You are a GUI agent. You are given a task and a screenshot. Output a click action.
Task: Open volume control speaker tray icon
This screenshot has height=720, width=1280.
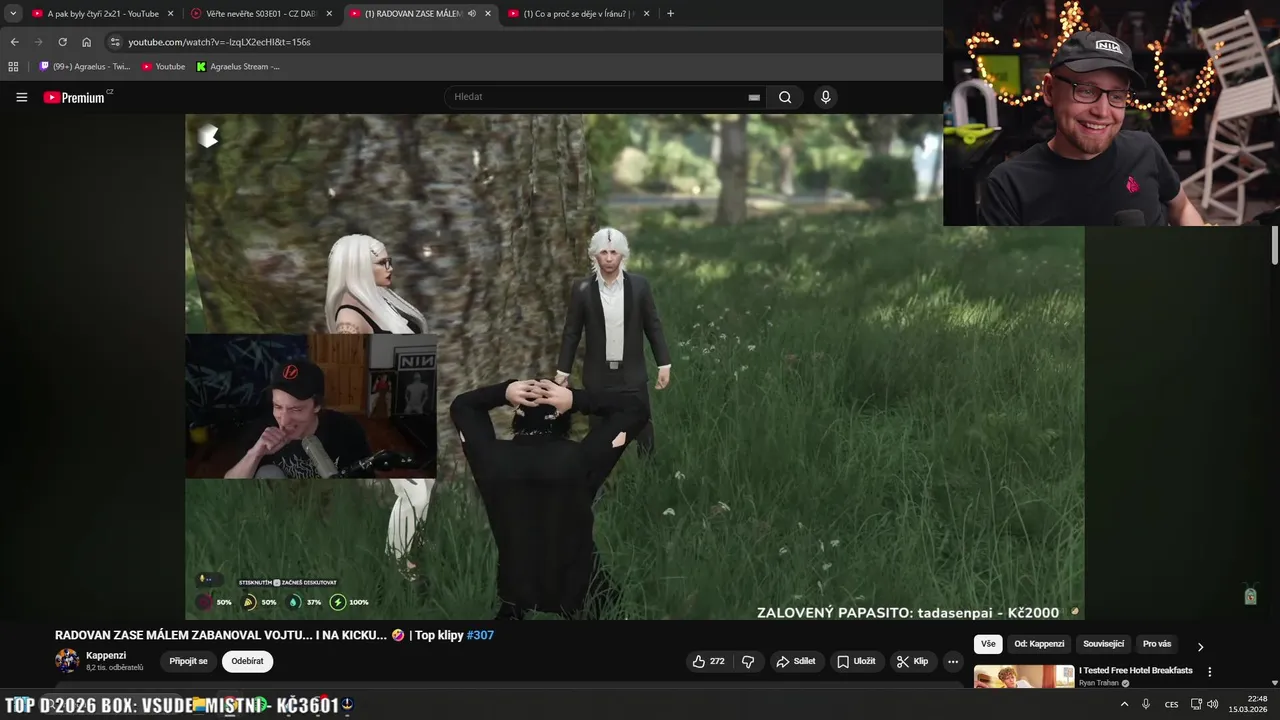pos(1212,704)
